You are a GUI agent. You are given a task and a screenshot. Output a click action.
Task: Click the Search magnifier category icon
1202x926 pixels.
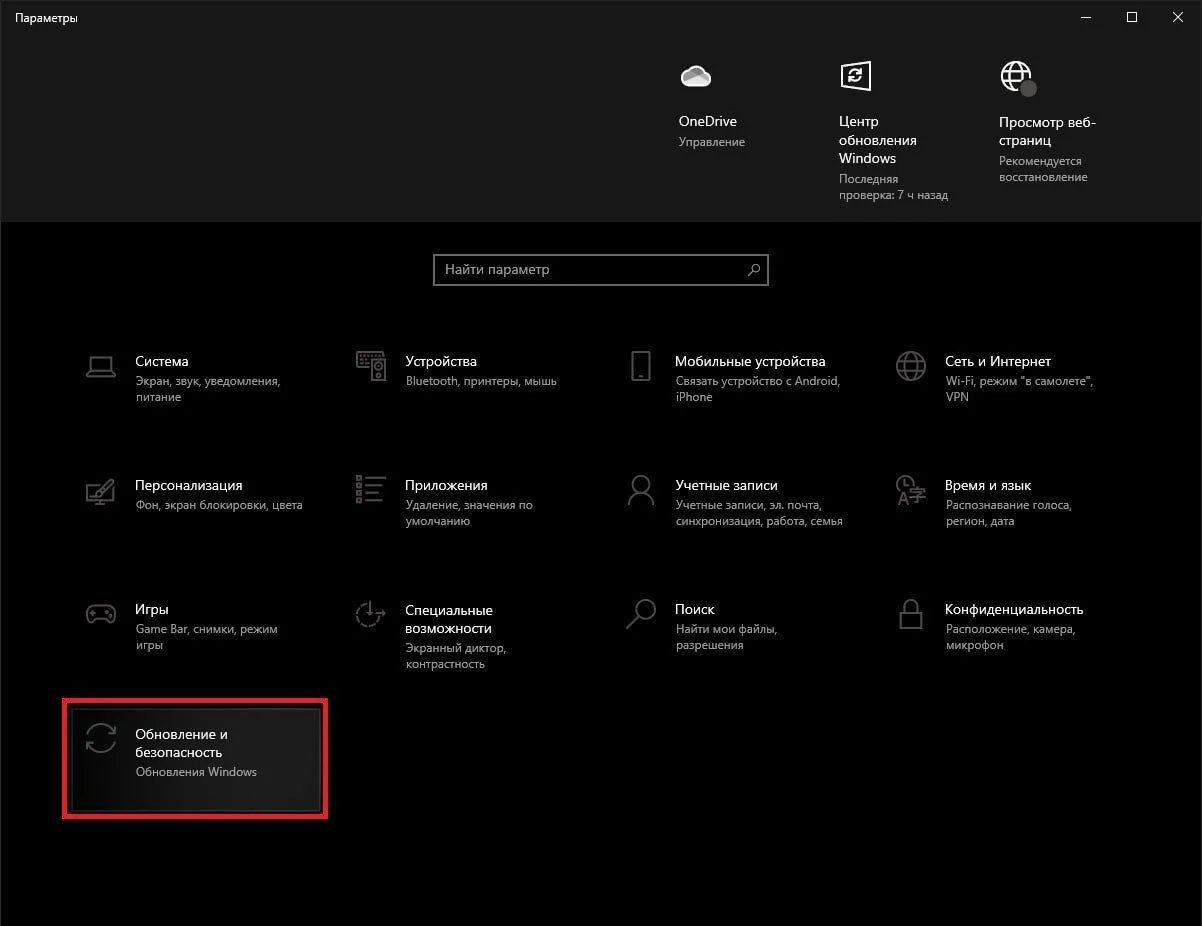(641, 614)
